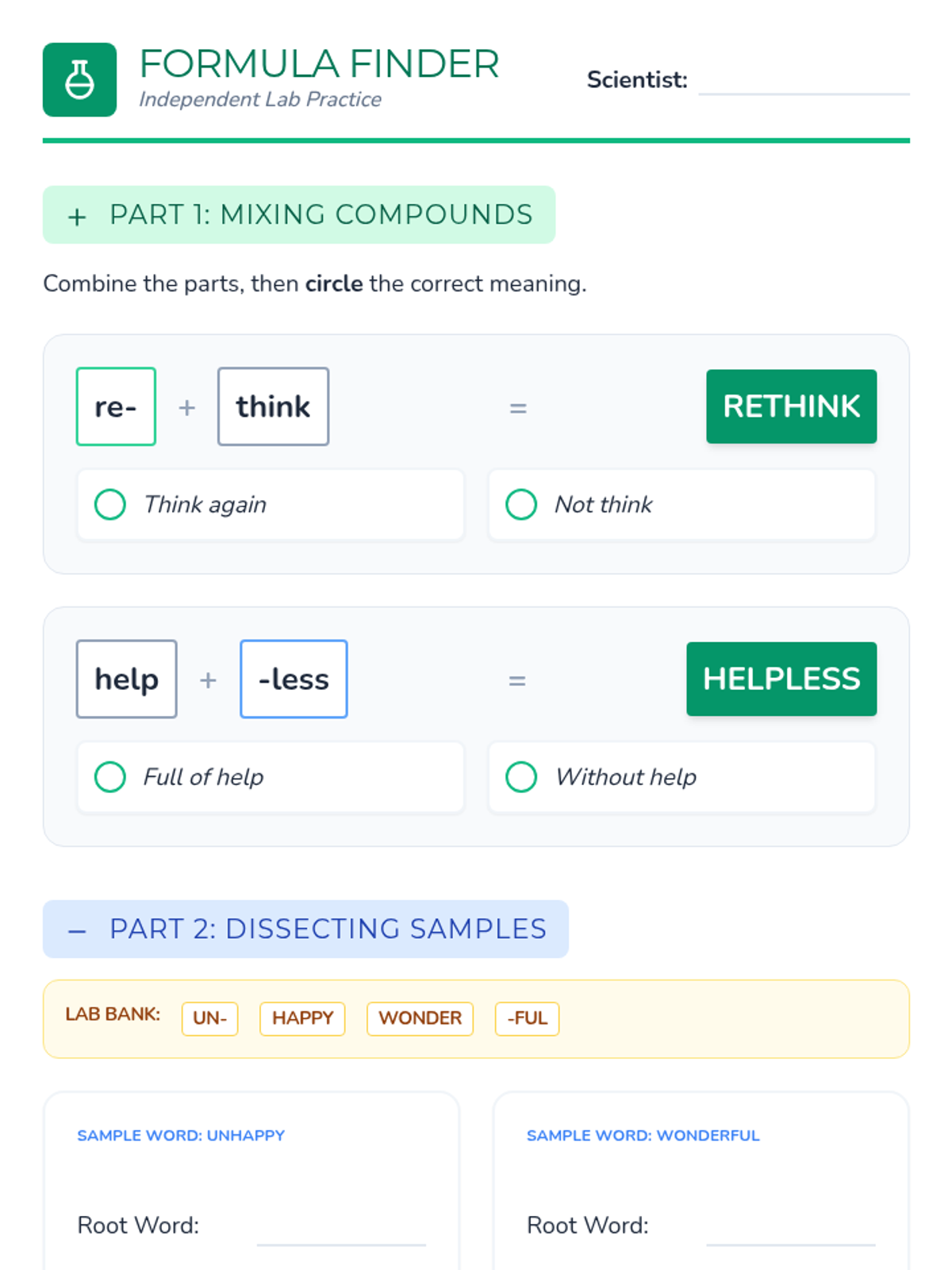Click the equals sign before RETHINK

coord(518,408)
